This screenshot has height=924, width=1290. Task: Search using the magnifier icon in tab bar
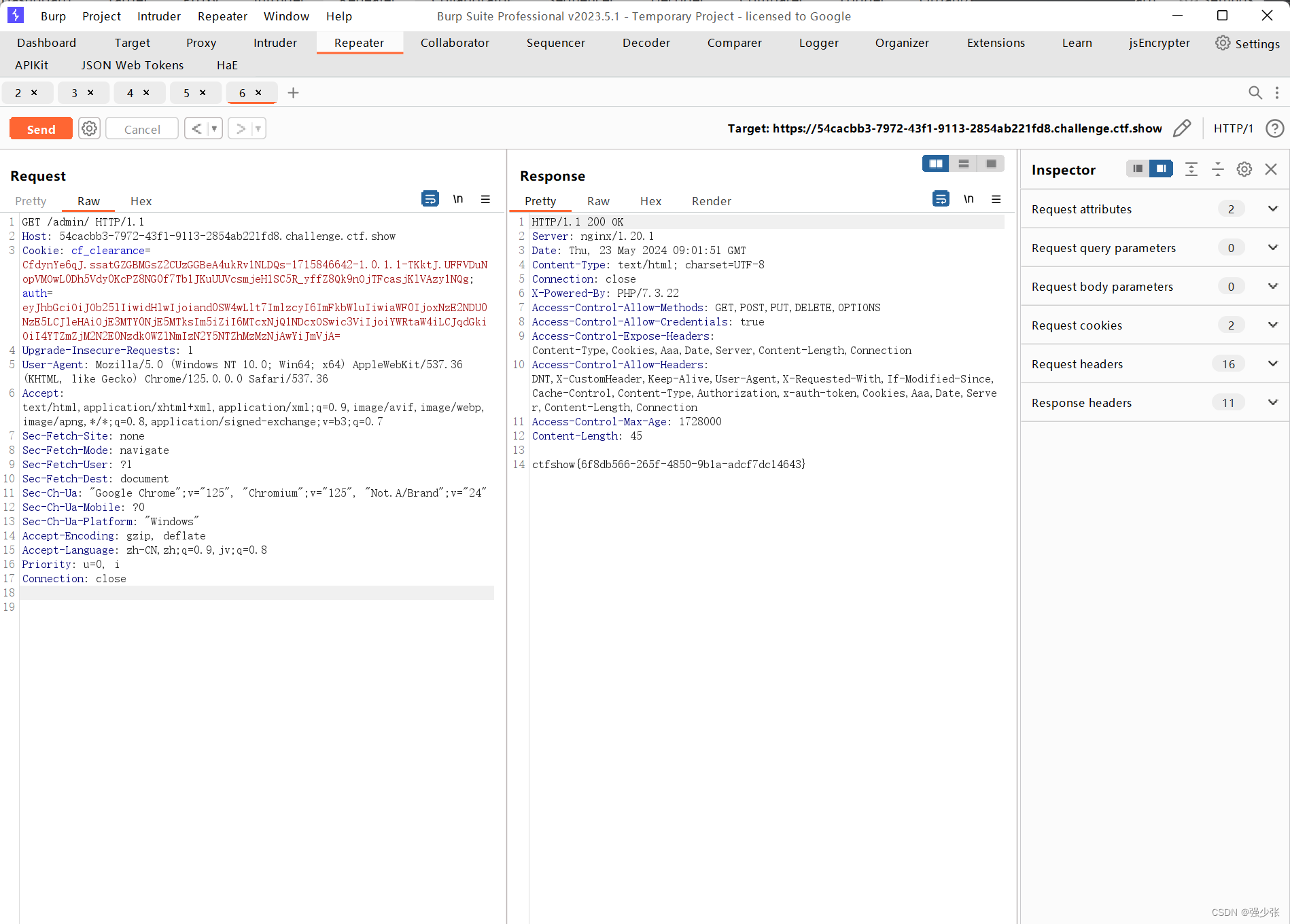pos(1255,93)
